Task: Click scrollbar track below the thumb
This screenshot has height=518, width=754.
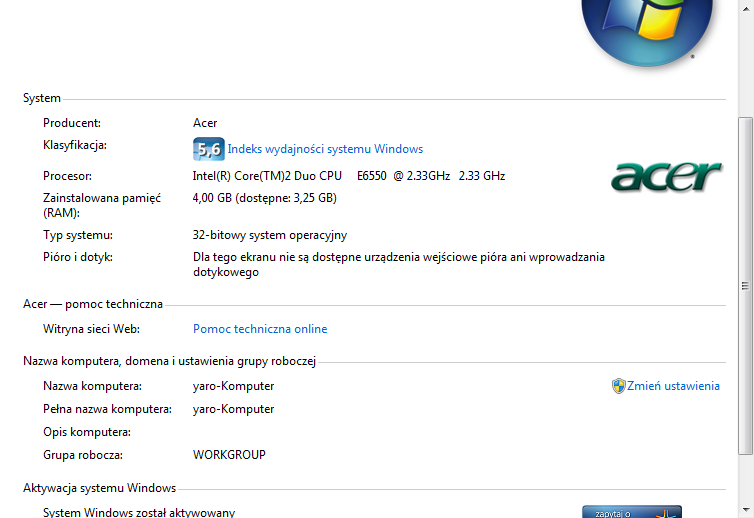Action: pyautogui.click(x=745, y=485)
